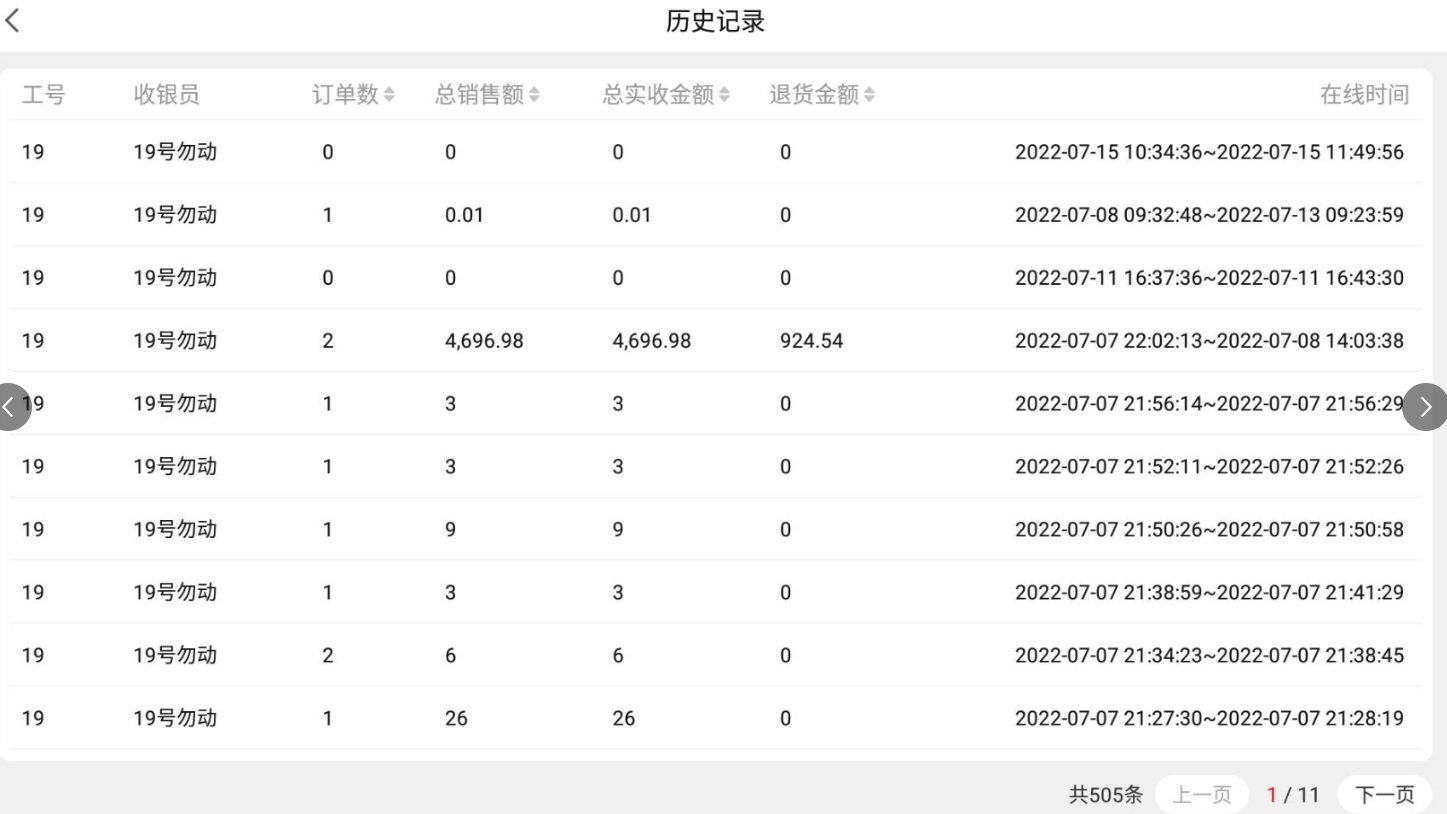Select the row with total sales 26

[456, 718]
